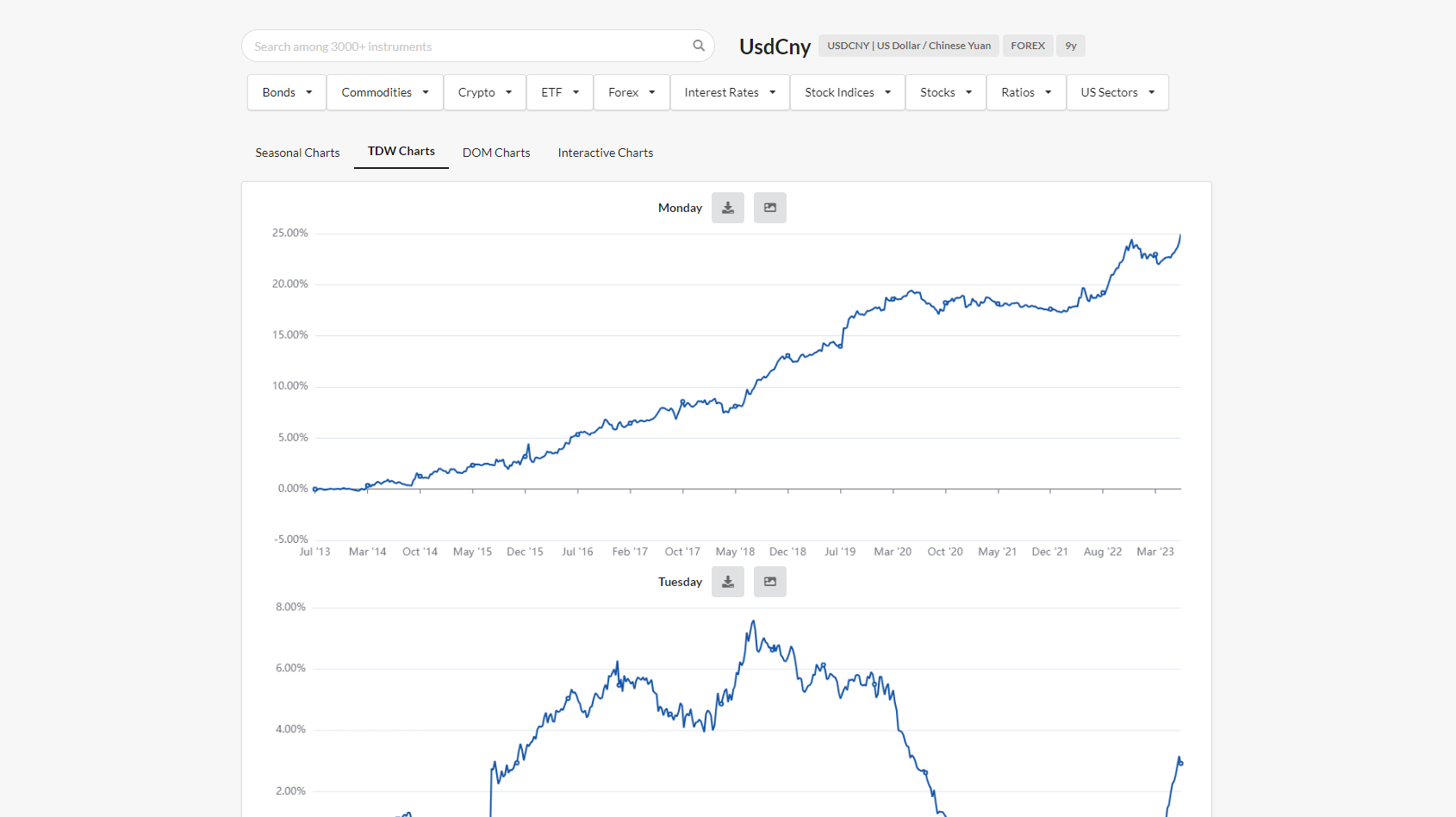
Task: Click the instrument search field
Action: point(465,46)
